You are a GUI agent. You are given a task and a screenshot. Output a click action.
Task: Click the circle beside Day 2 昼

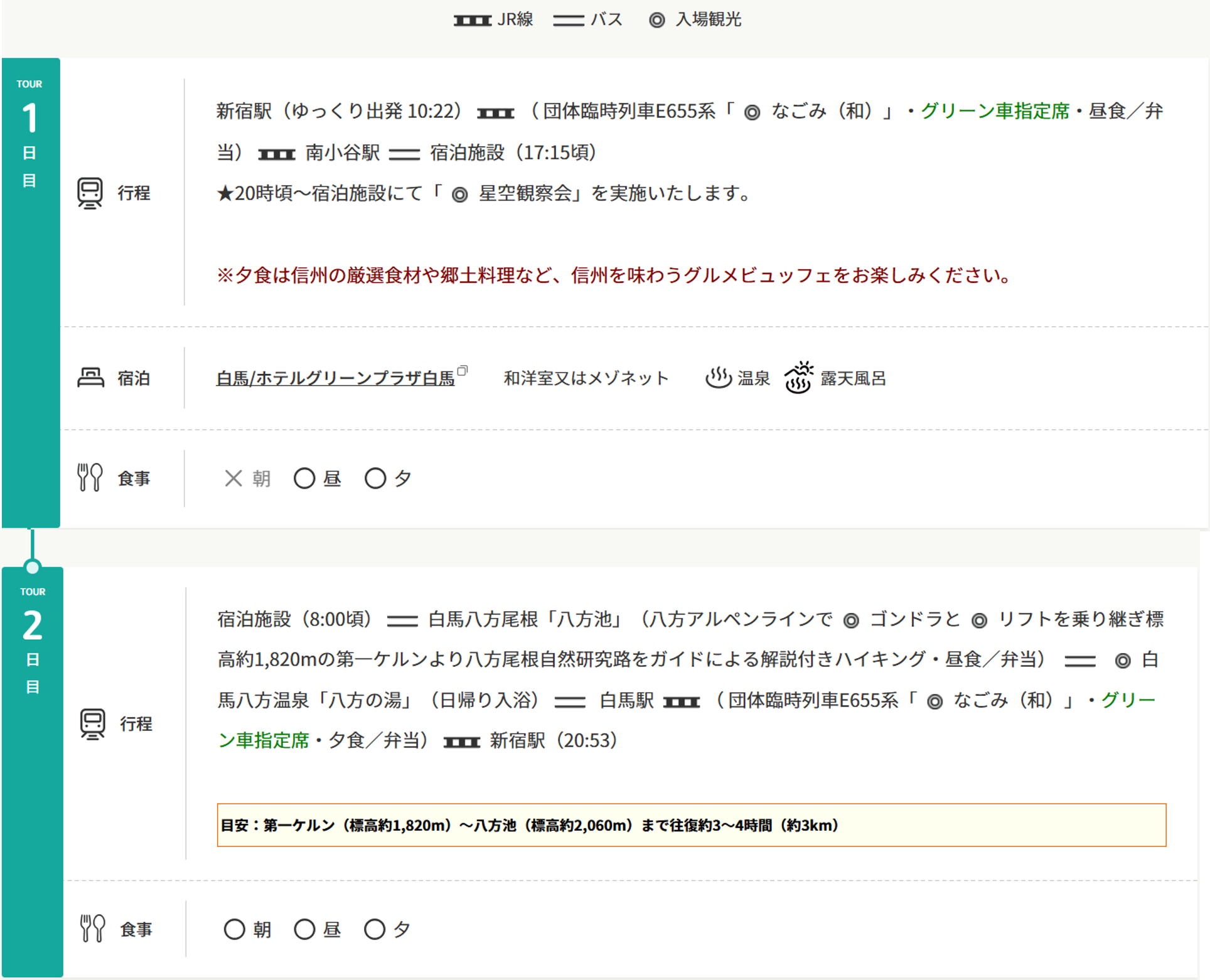point(304,929)
